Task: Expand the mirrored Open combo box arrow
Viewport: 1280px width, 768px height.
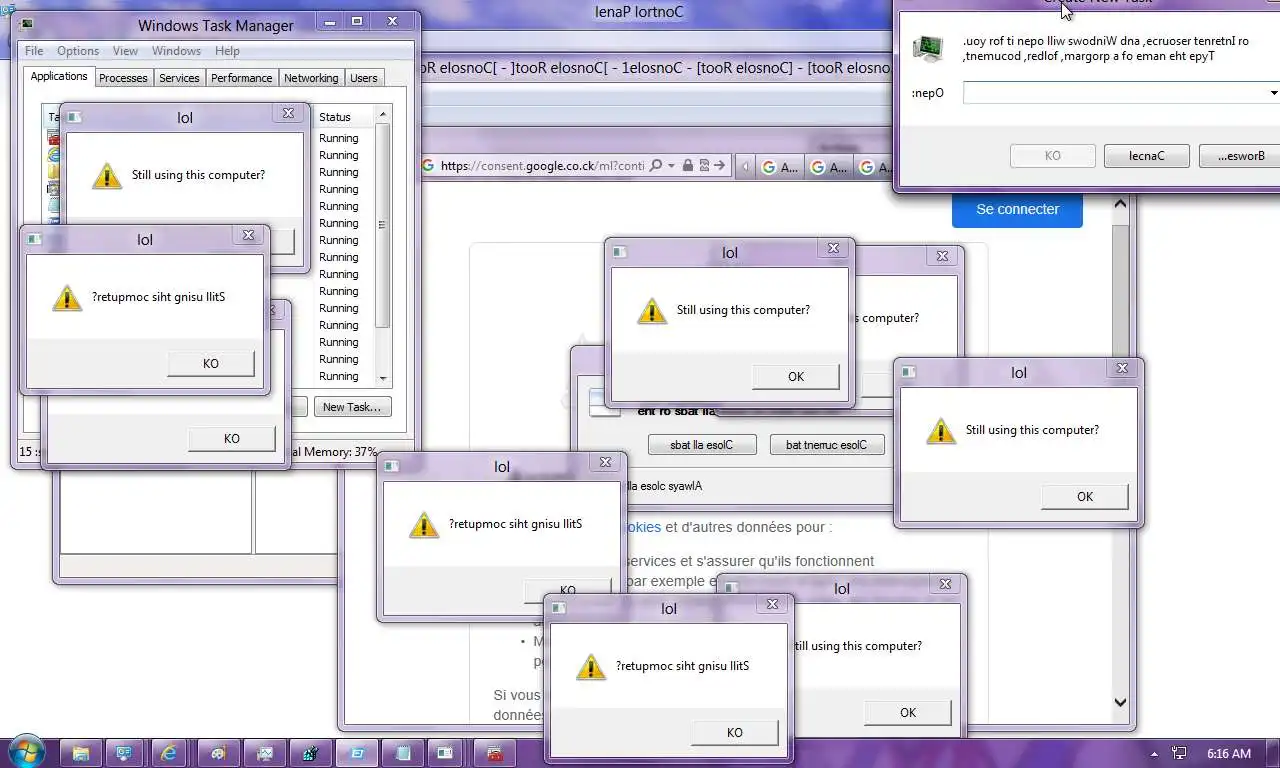Action: coord(1273,93)
